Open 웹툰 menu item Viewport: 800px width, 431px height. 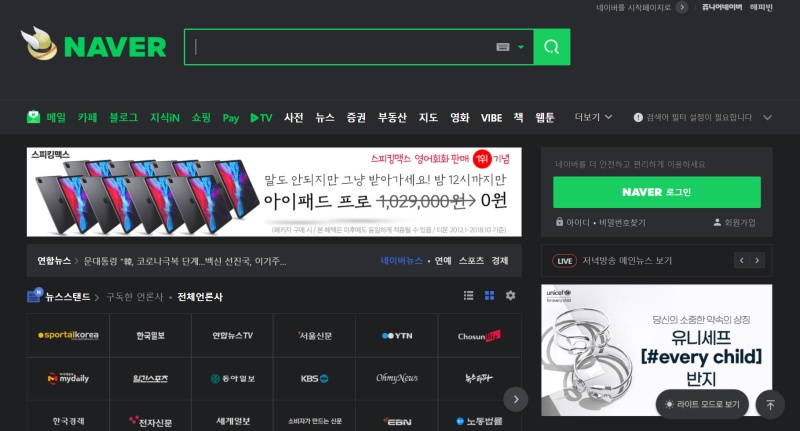click(544, 118)
